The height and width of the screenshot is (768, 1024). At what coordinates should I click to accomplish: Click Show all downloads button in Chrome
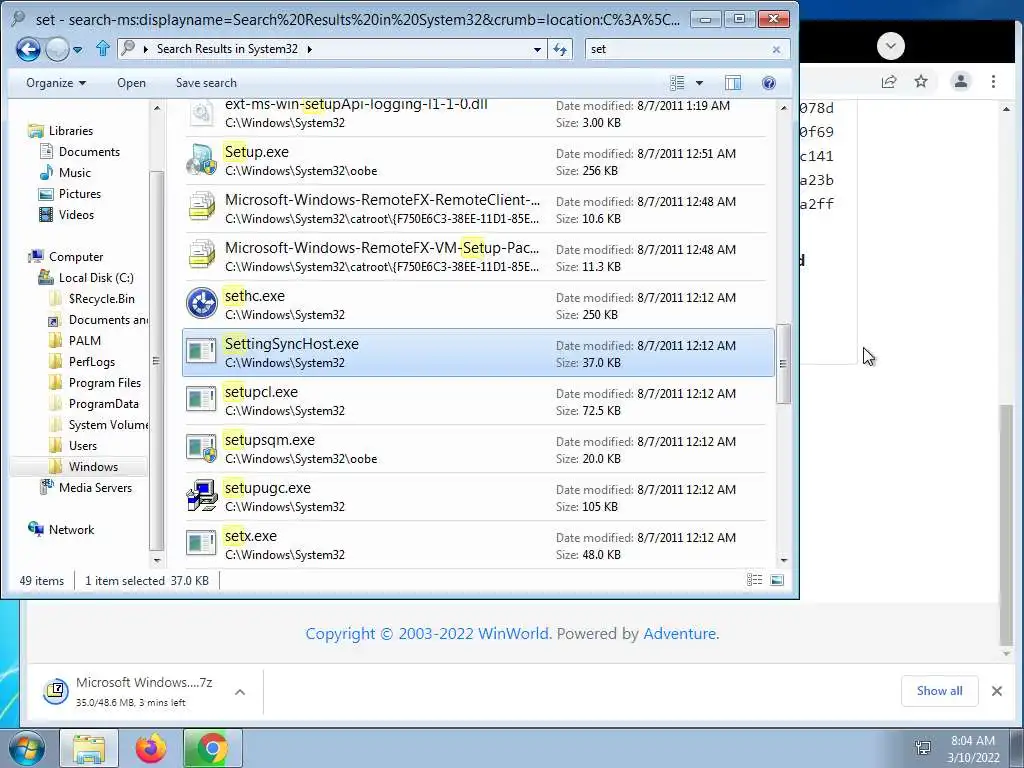[939, 691]
